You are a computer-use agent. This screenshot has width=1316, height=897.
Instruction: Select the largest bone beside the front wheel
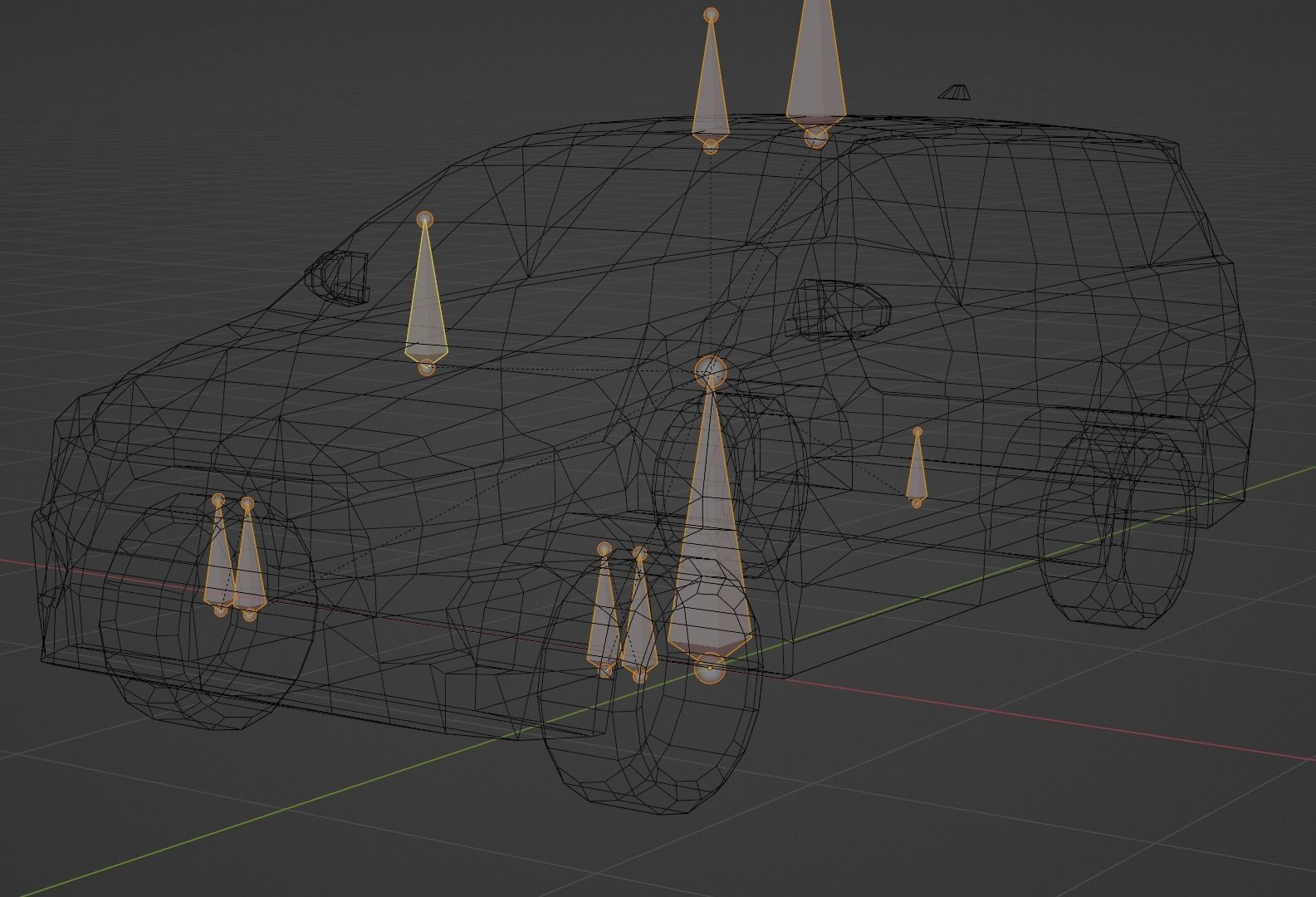click(x=710, y=532)
